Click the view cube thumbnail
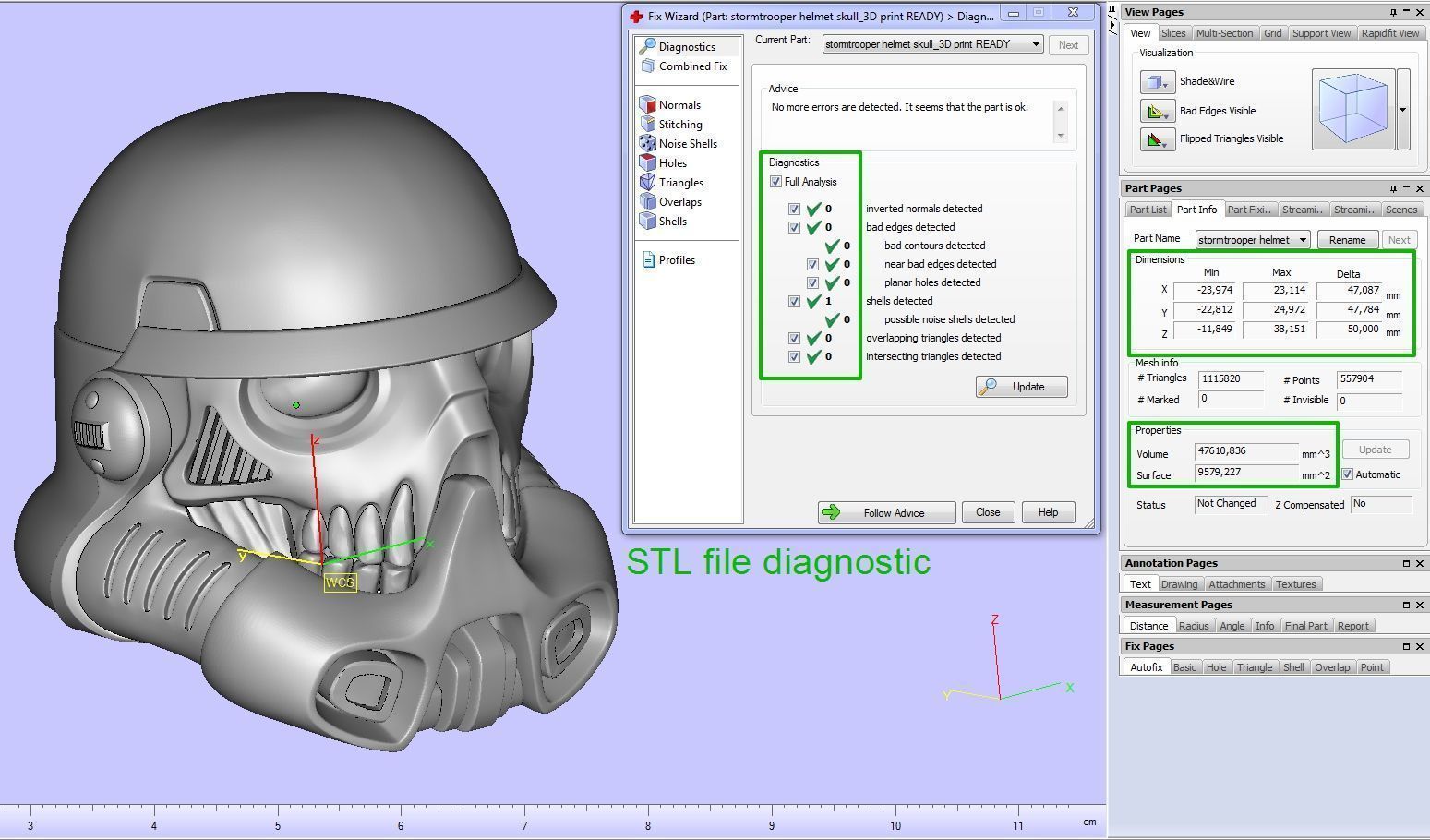Viewport: 1430px width, 840px height. click(1352, 109)
